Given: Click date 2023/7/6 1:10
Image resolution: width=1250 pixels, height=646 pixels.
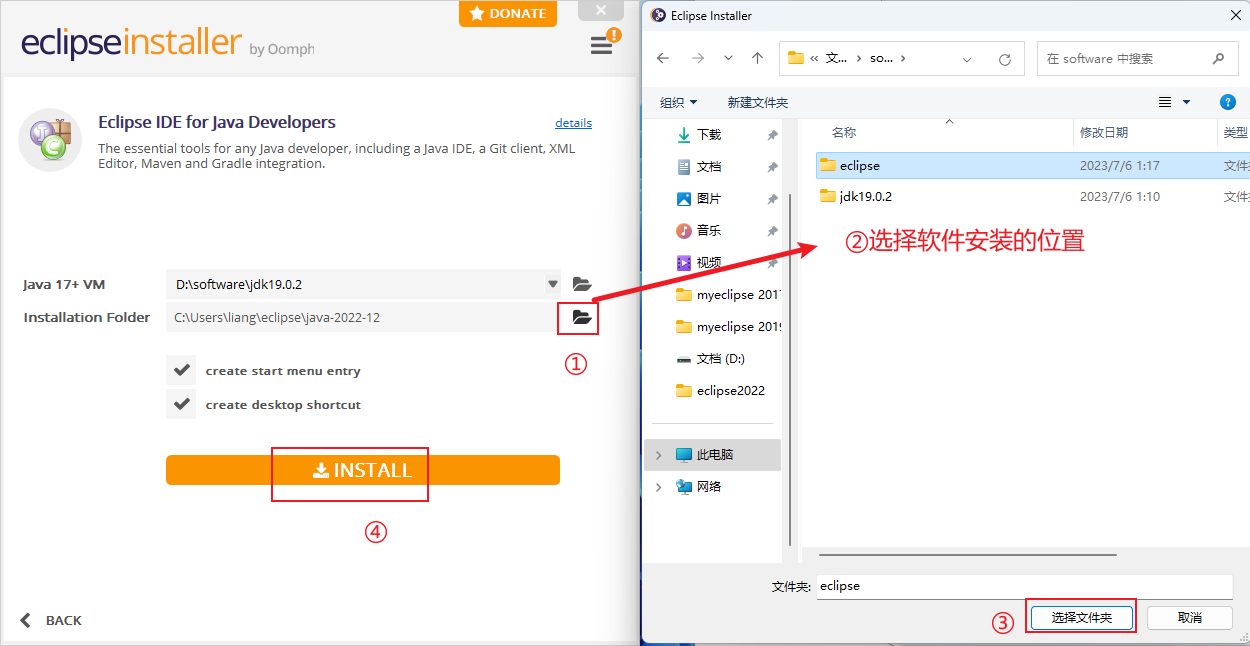Looking at the screenshot, I should (1120, 196).
